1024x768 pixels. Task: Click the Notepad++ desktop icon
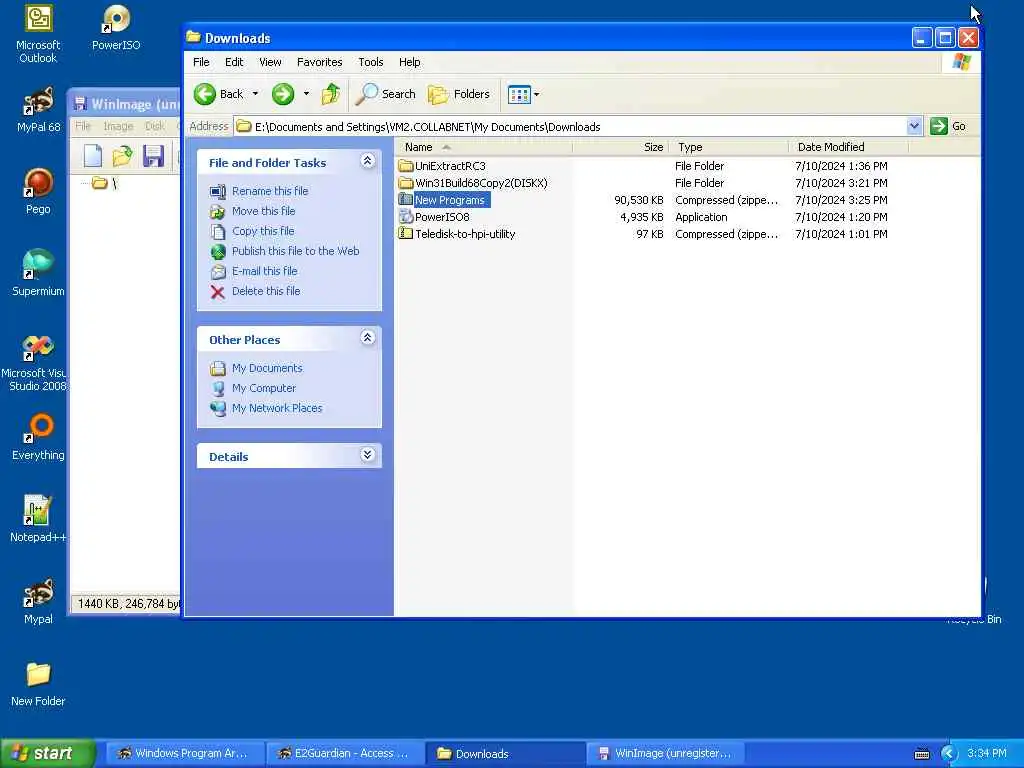click(38, 519)
